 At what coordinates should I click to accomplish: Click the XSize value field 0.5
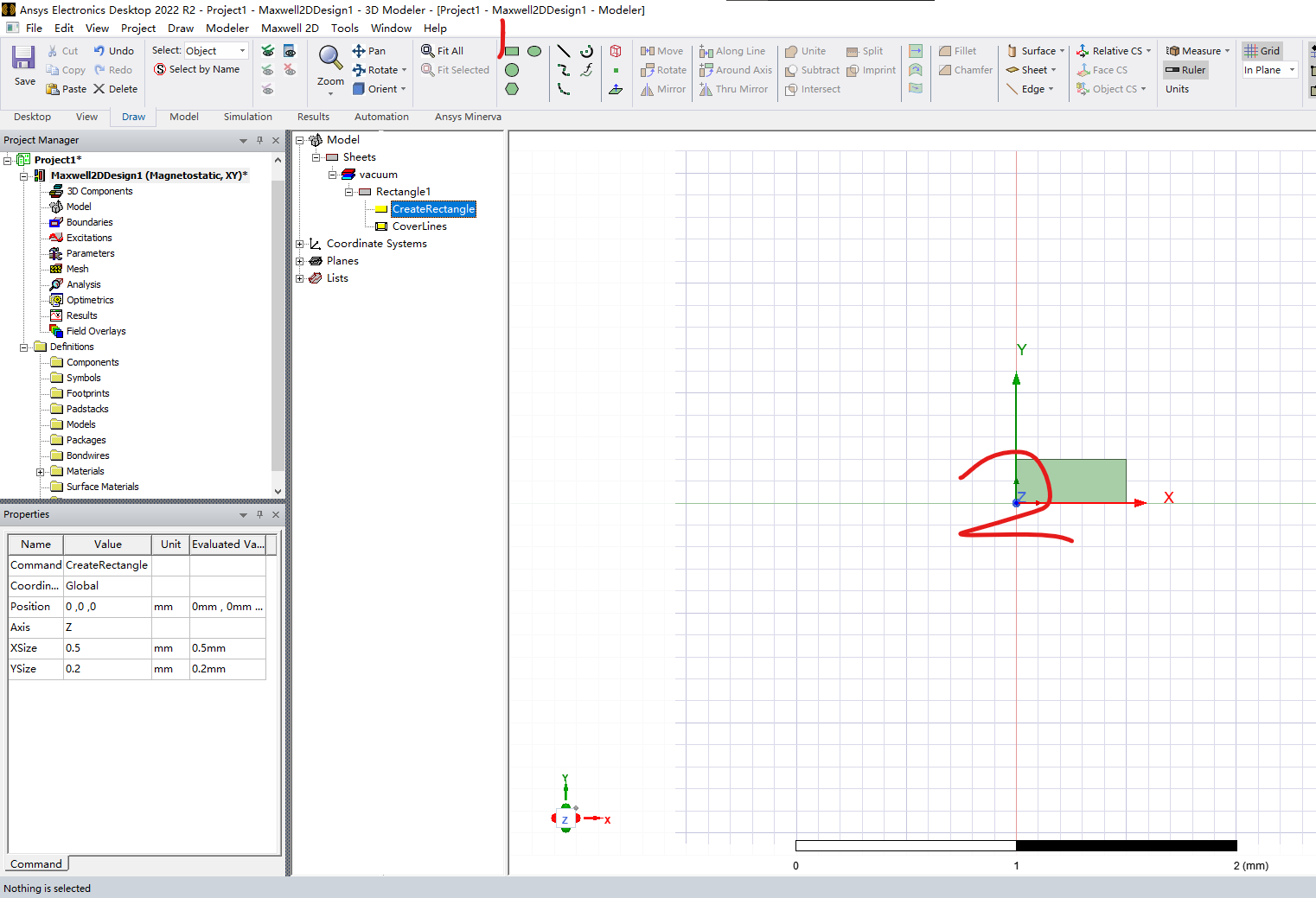107,648
